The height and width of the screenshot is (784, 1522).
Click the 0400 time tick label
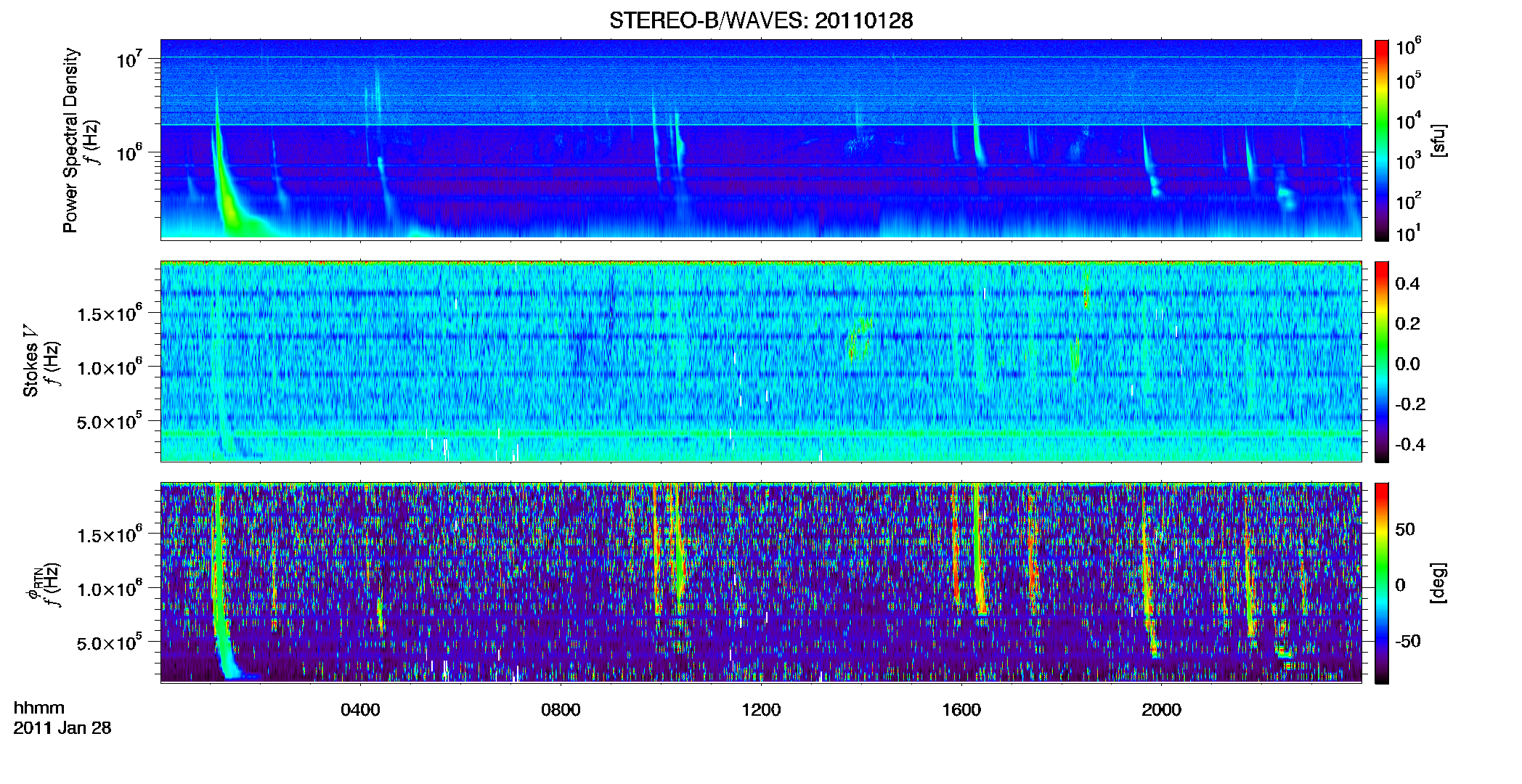360,710
